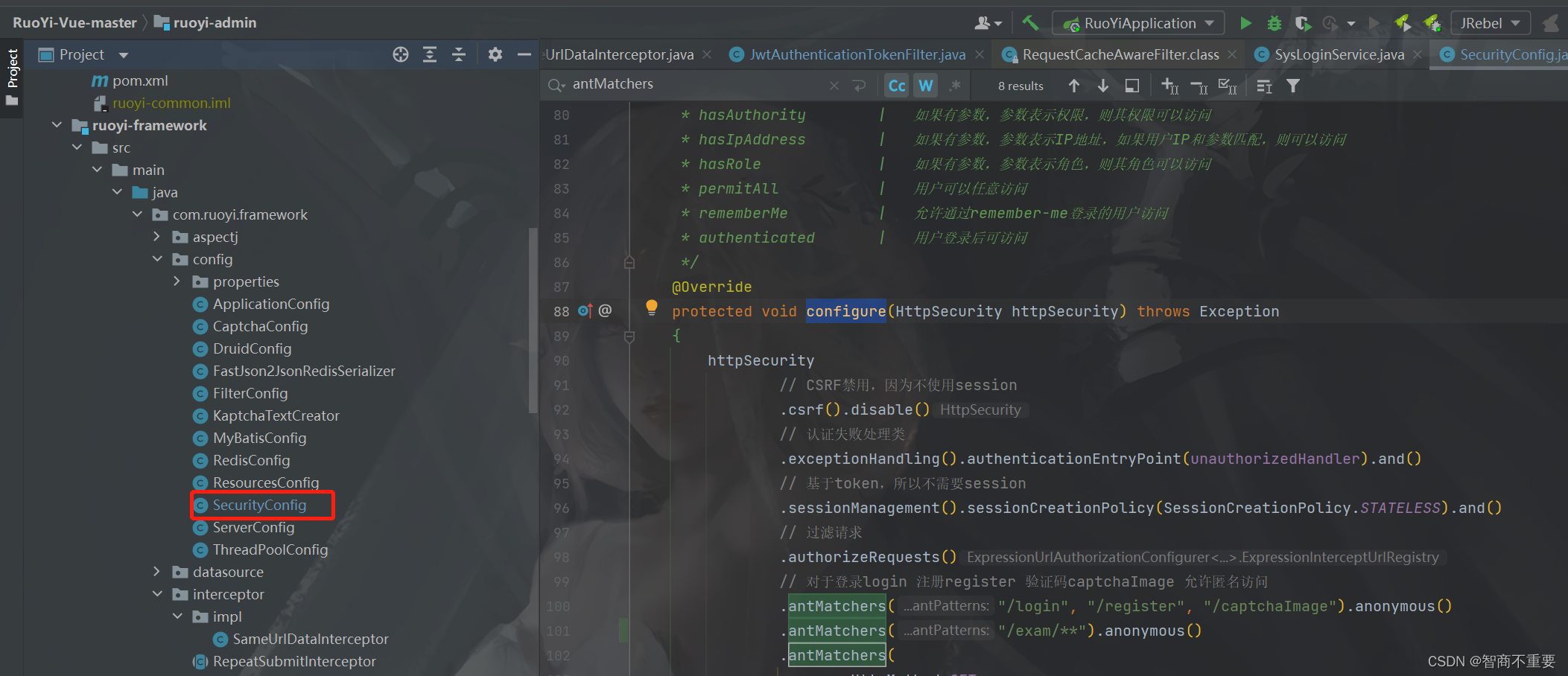The image size is (1568, 676).
Task: Open ThreadPoolConfig class in tree
Action: pyautogui.click(x=270, y=549)
